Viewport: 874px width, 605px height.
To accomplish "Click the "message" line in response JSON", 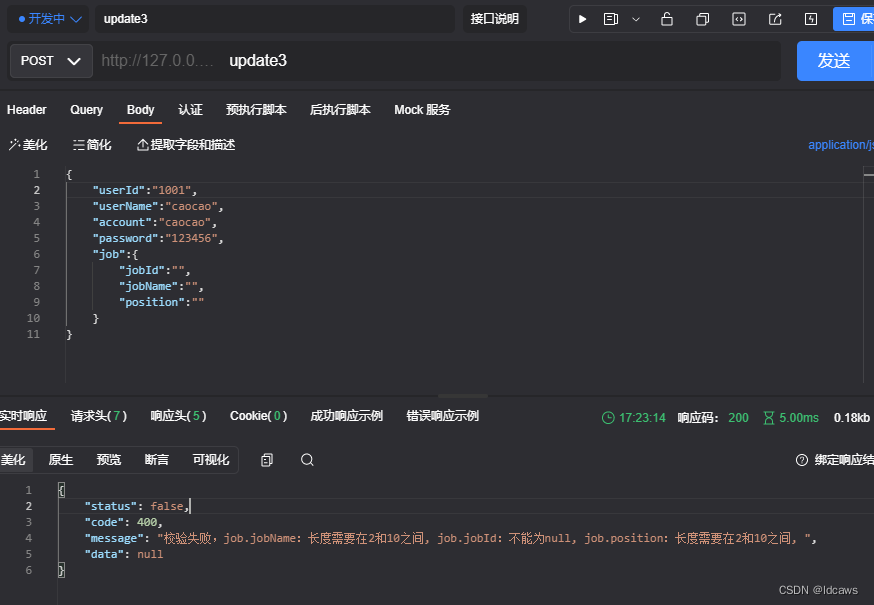I will [x=450, y=538].
